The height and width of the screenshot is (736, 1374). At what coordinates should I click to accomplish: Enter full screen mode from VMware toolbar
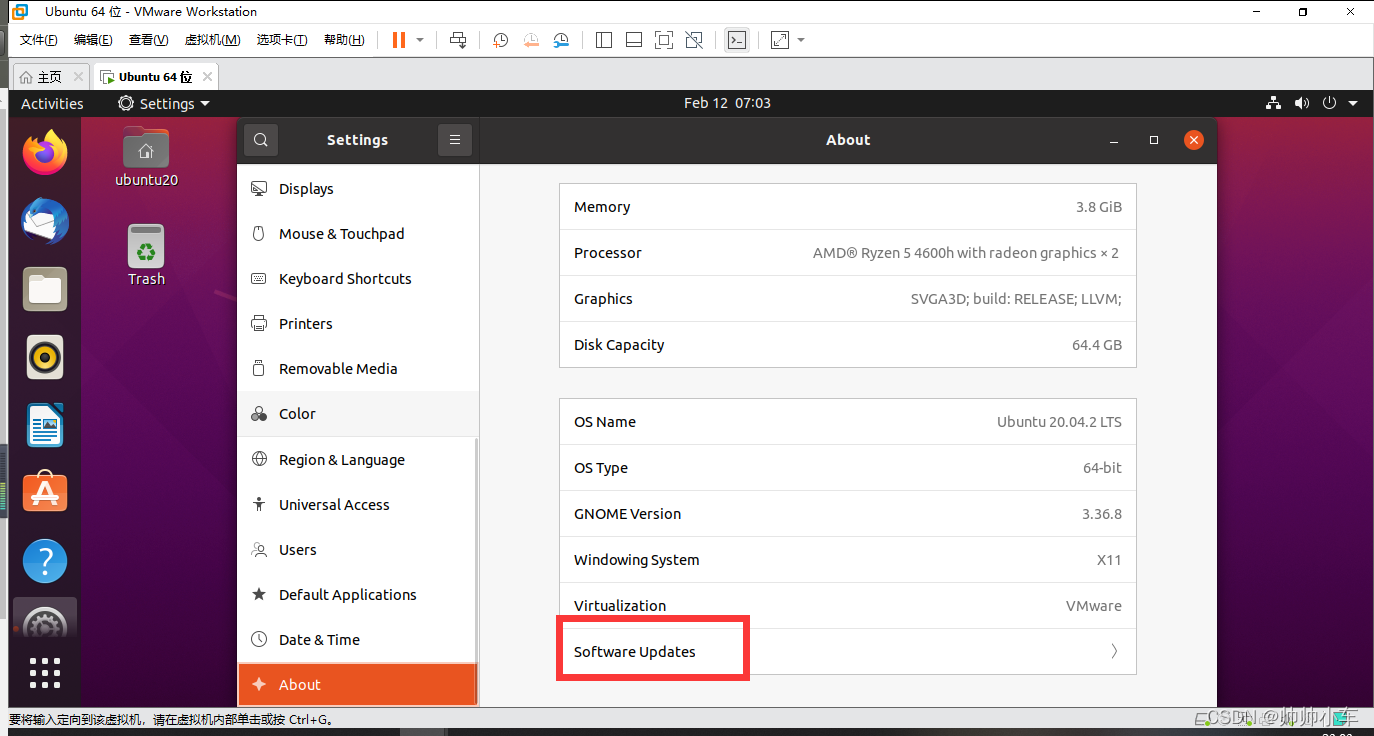[x=663, y=40]
